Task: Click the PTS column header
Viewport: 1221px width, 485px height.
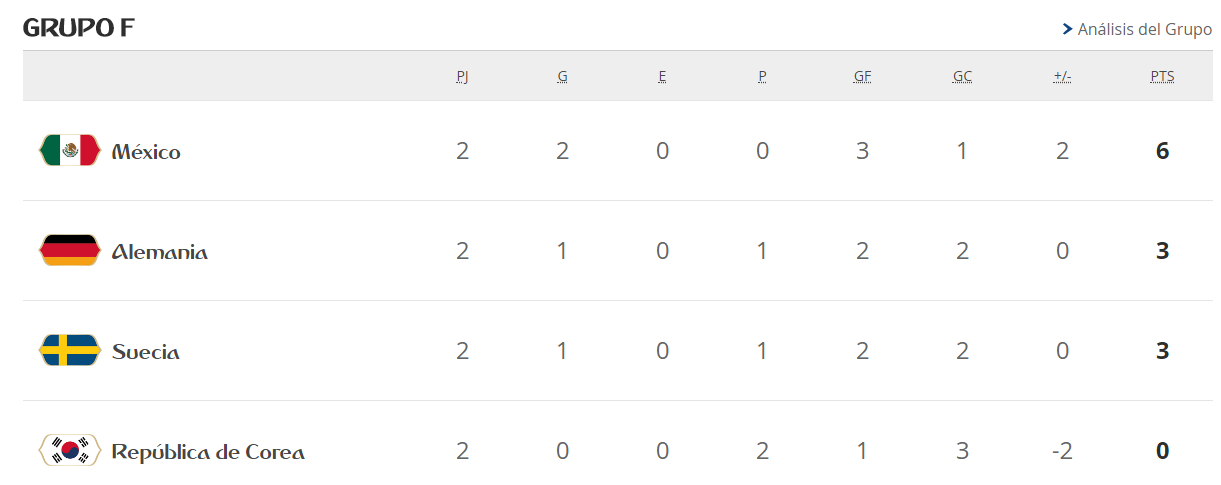Action: click(x=1162, y=77)
